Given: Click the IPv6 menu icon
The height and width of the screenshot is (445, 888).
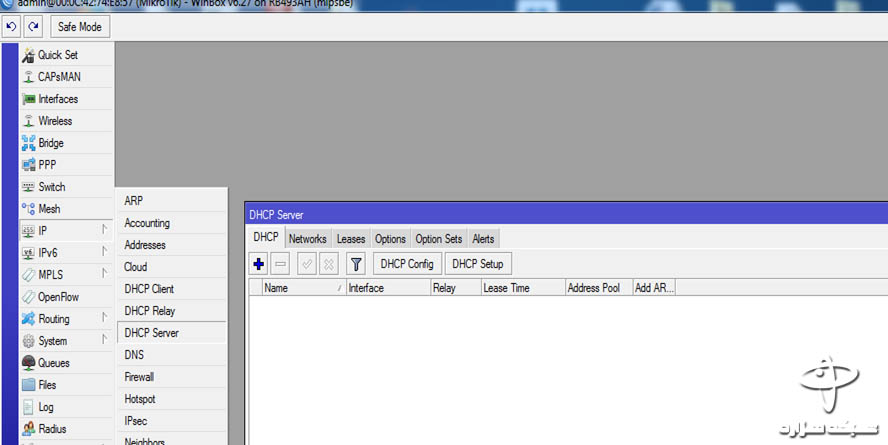Looking at the screenshot, I should click(x=28, y=253).
